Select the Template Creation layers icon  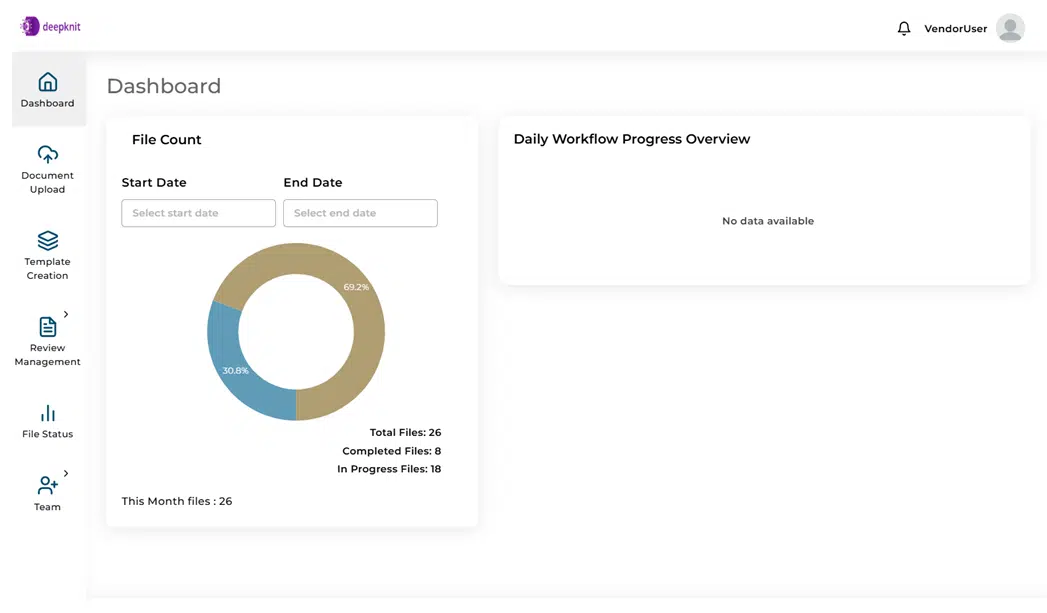[x=47, y=240]
